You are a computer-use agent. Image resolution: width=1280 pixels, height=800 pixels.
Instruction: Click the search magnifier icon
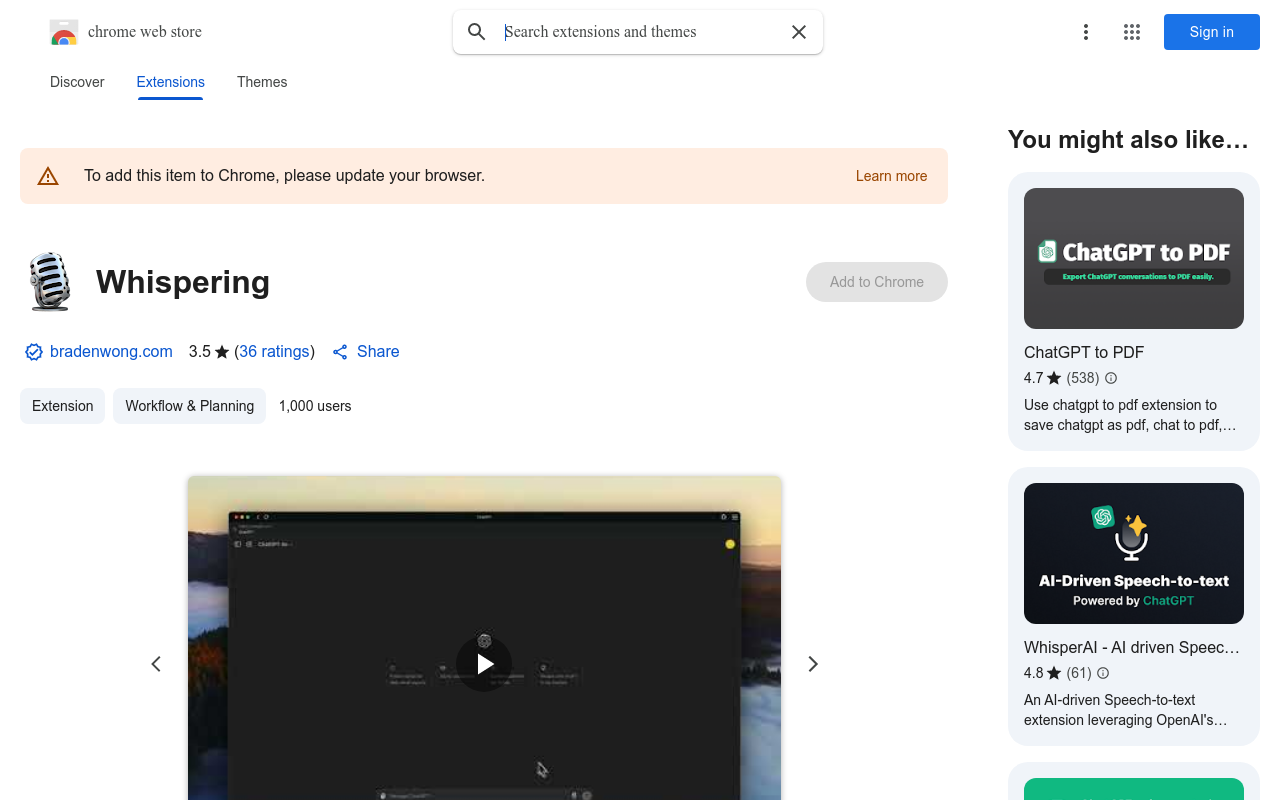(477, 32)
